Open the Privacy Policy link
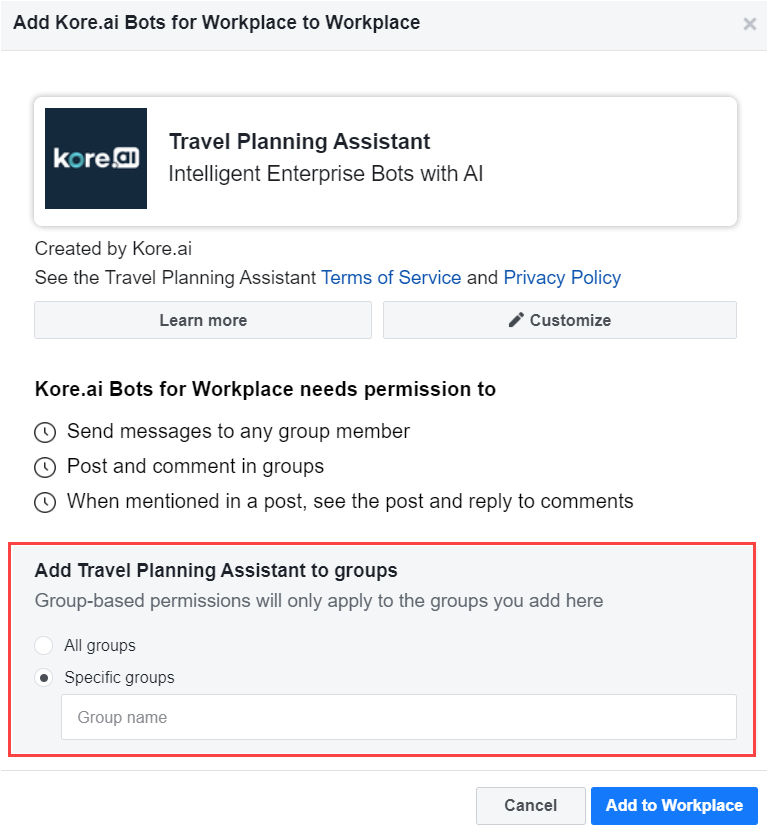Screen dimensions: 768x836 click(x=562, y=277)
